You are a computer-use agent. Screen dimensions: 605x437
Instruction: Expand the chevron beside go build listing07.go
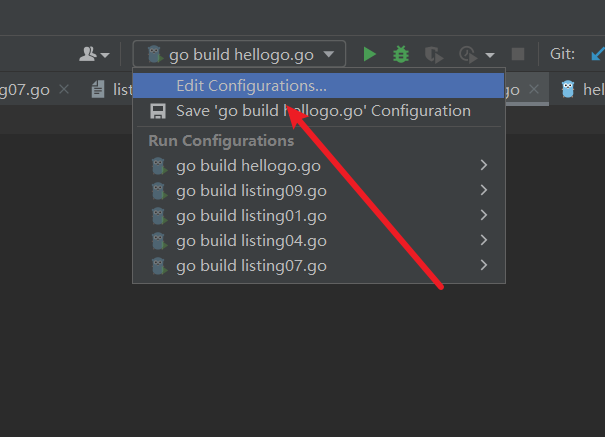(484, 265)
